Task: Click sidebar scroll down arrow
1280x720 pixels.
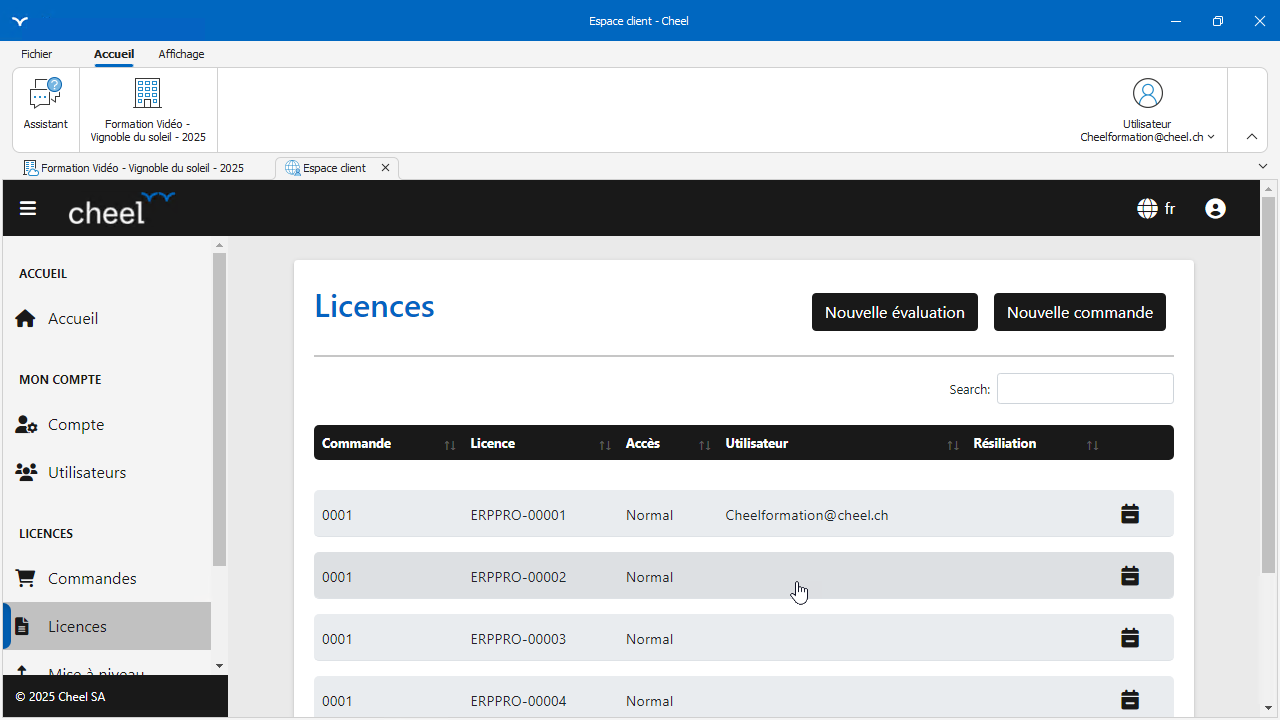Action: (220, 666)
